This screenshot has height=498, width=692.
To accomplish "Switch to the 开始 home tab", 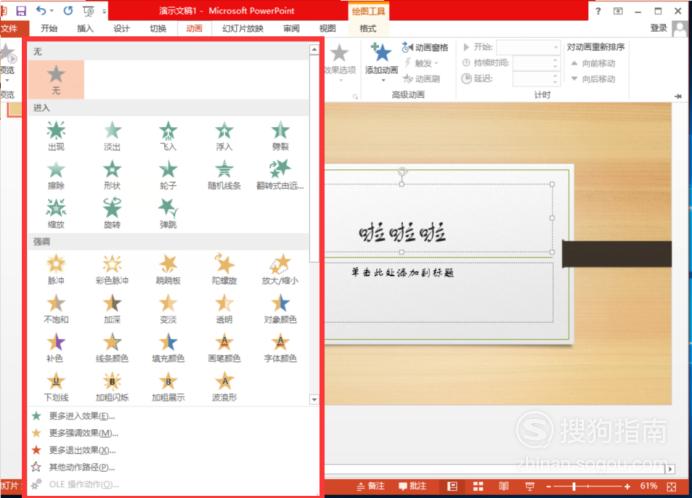I will pyautogui.click(x=49, y=29).
